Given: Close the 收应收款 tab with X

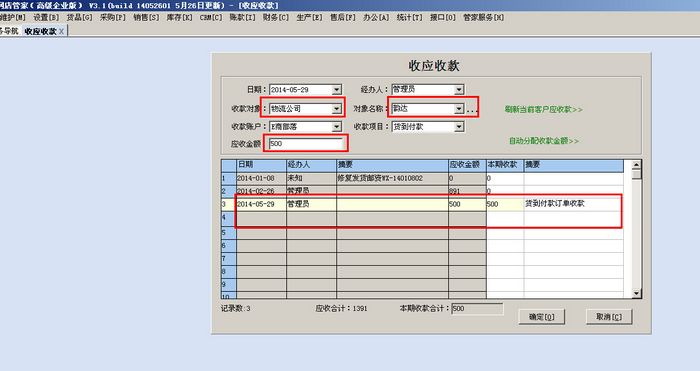Looking at the screenshot, I should [62, 31].
